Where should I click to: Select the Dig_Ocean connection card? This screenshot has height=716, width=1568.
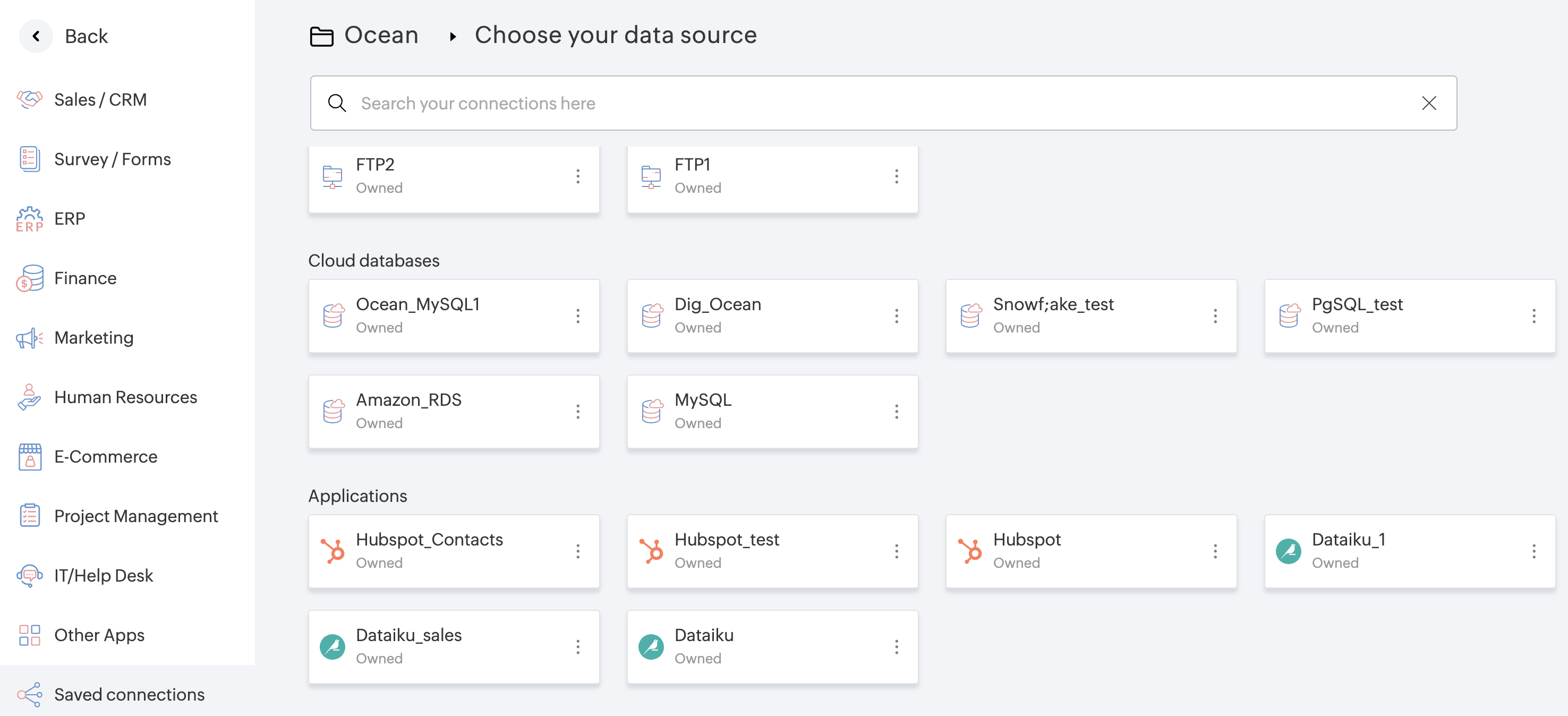pyautogui.click(x=755, y=316)
